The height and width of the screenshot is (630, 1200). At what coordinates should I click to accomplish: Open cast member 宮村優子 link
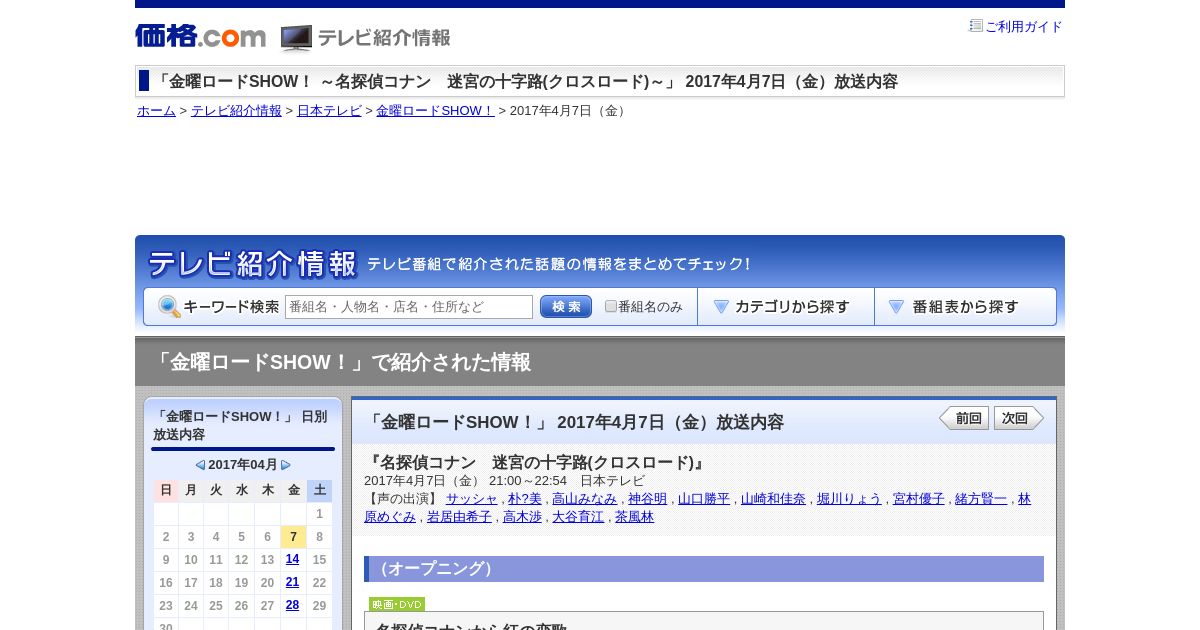tap(919, 499)
